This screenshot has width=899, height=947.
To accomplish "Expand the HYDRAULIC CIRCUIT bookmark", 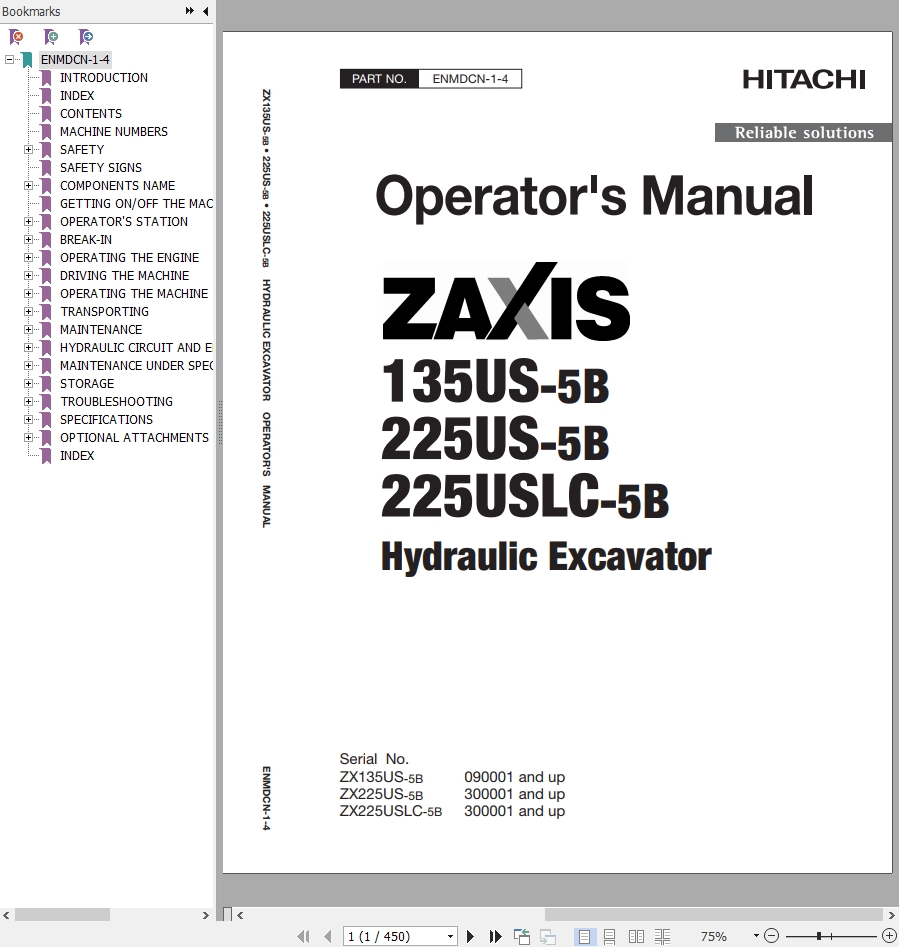I will (28, 347).
